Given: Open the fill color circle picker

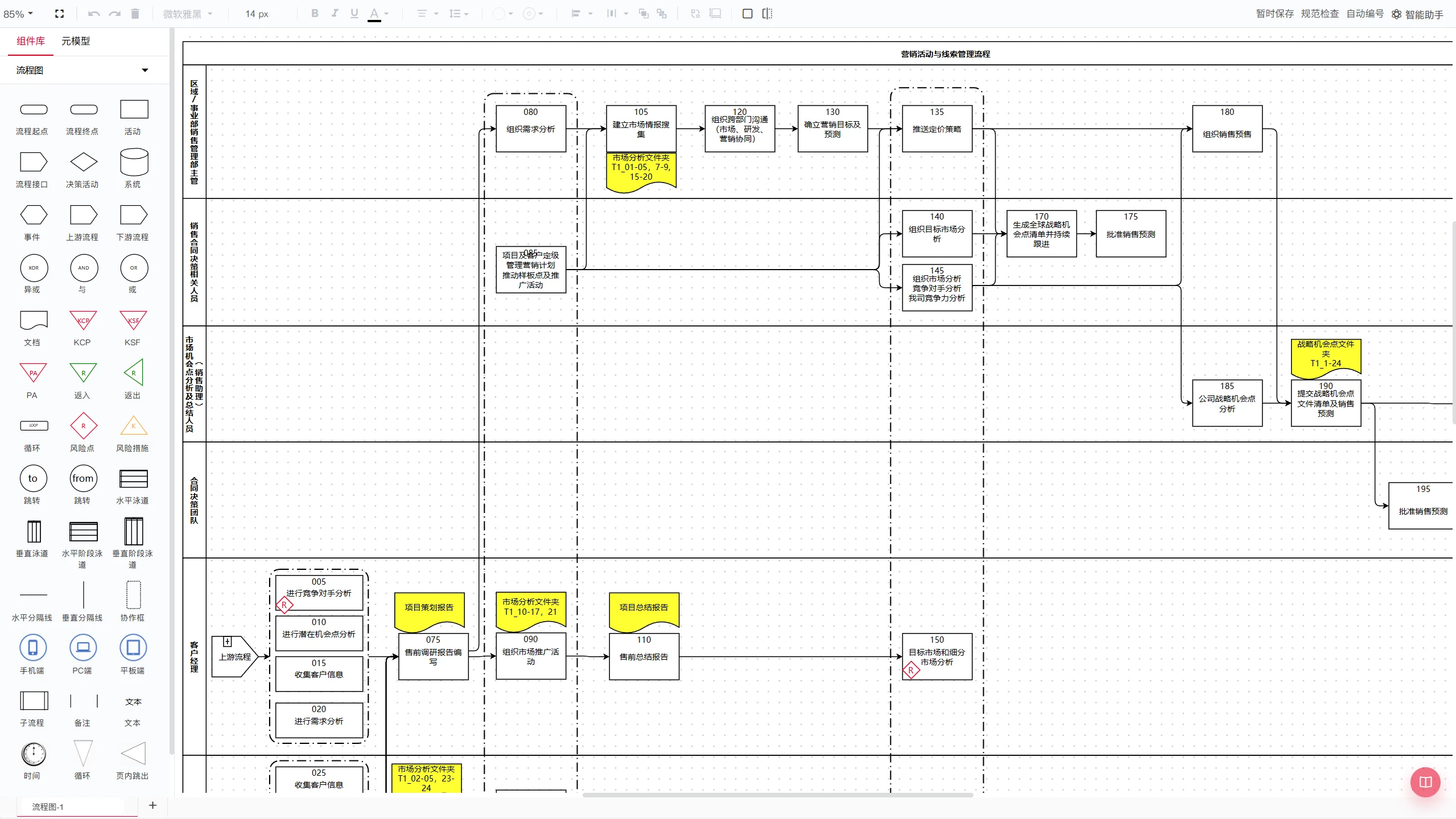Looking at the screenshot, I should pos(499,14).
